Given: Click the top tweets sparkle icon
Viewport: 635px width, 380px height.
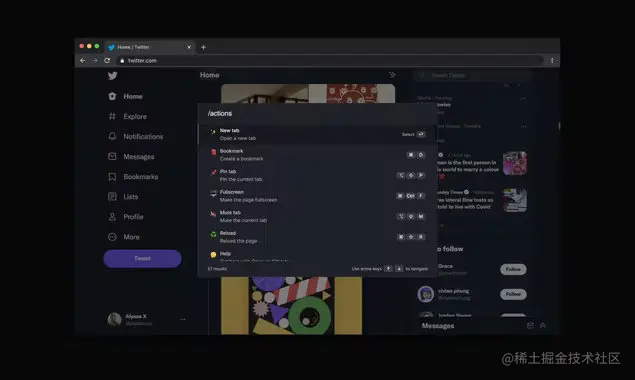Looking at the screenshot, I should tap(392, 75).
